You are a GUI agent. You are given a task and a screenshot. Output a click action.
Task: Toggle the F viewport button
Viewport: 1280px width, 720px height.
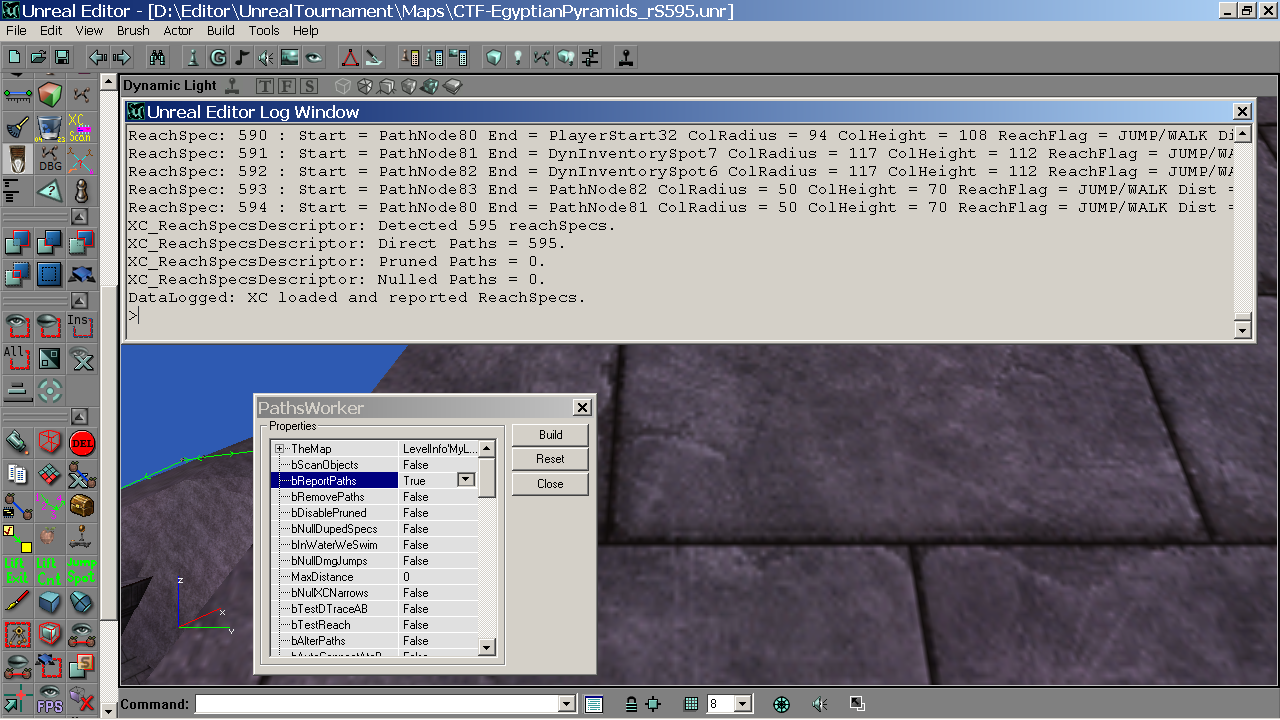(x=287, y=86)
